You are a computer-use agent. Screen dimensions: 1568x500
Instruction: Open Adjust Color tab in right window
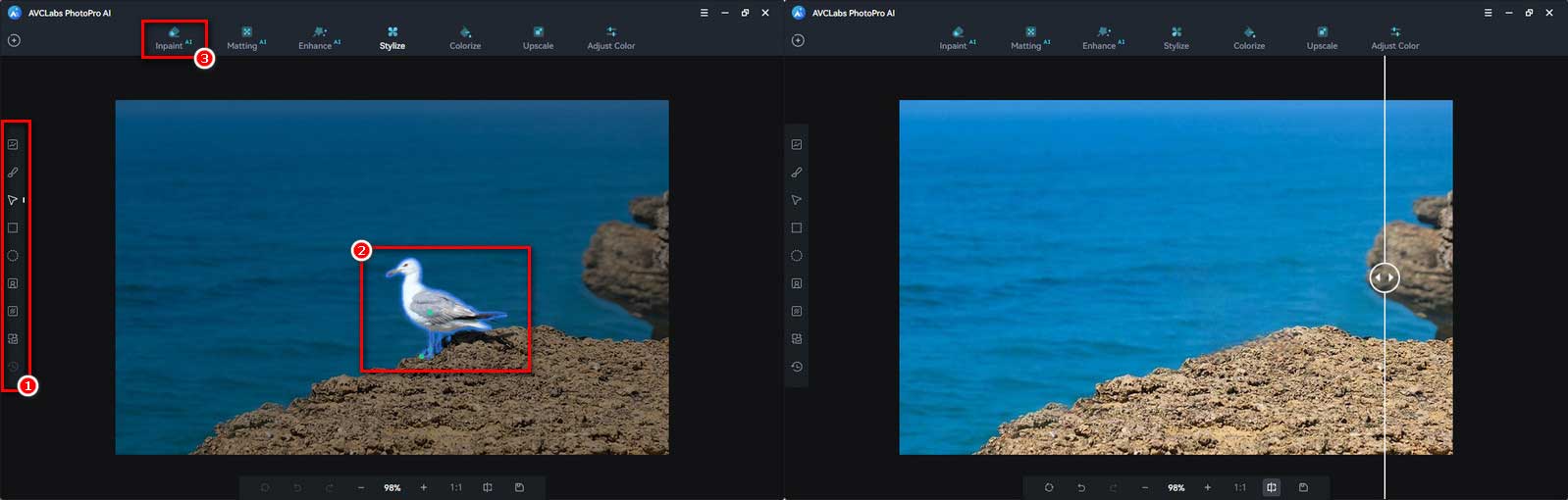pyautogui.click(x=1395, y=38)
